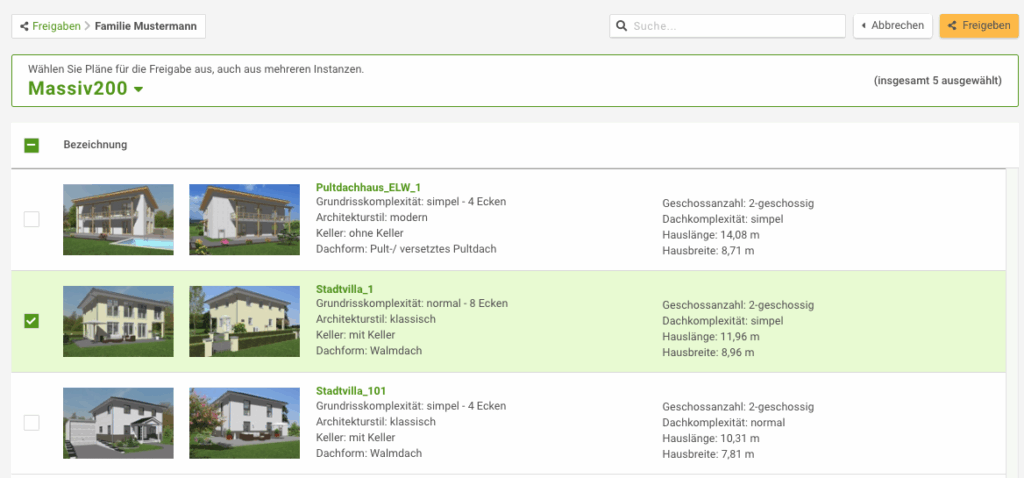Toggle the select-all checkbox in header row
Screen dimensions: 1024x478
[31, 145]
